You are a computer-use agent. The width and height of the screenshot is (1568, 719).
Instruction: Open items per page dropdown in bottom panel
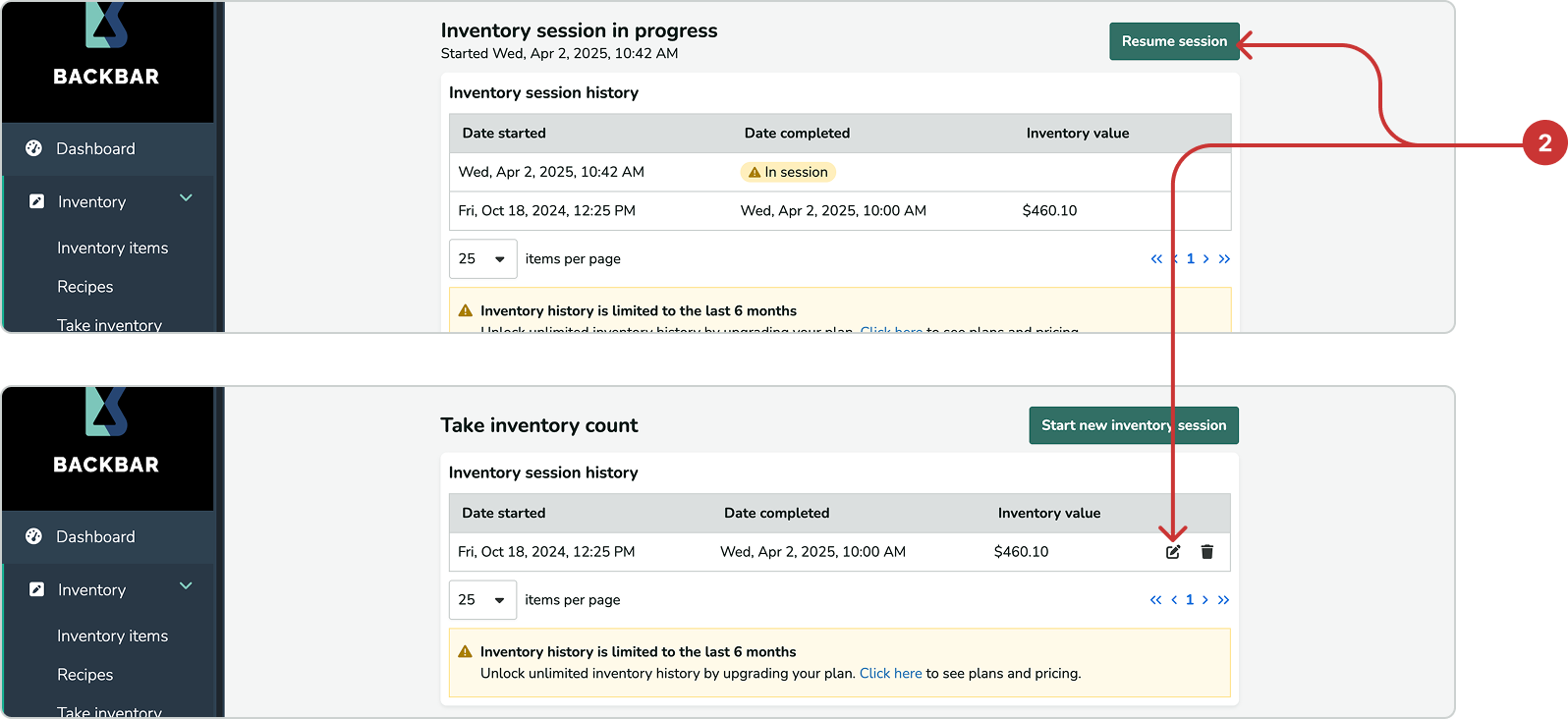[x=482, y=600]
